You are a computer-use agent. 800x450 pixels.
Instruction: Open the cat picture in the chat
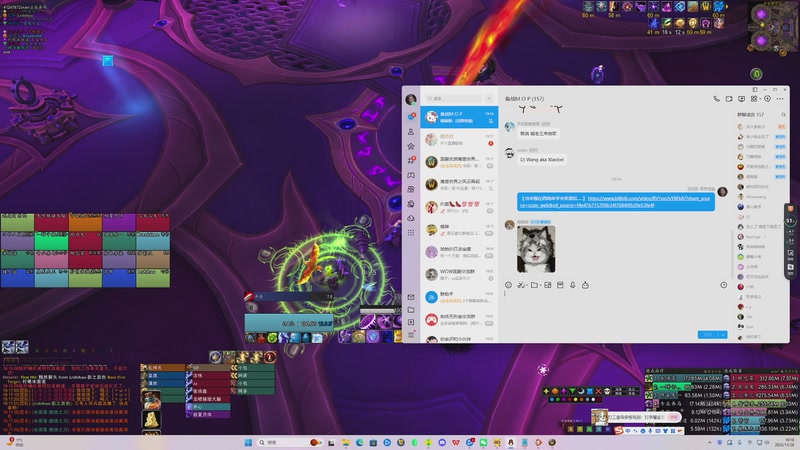(536, 249)
